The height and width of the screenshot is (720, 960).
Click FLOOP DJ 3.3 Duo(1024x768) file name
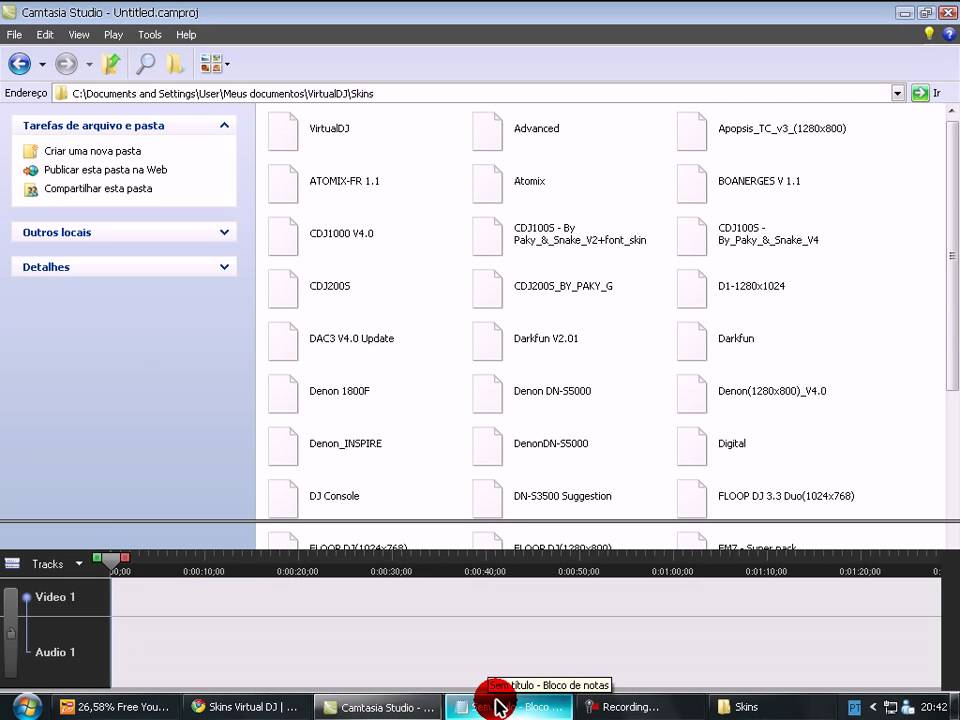pyautogui.click(x=786, y=497)
